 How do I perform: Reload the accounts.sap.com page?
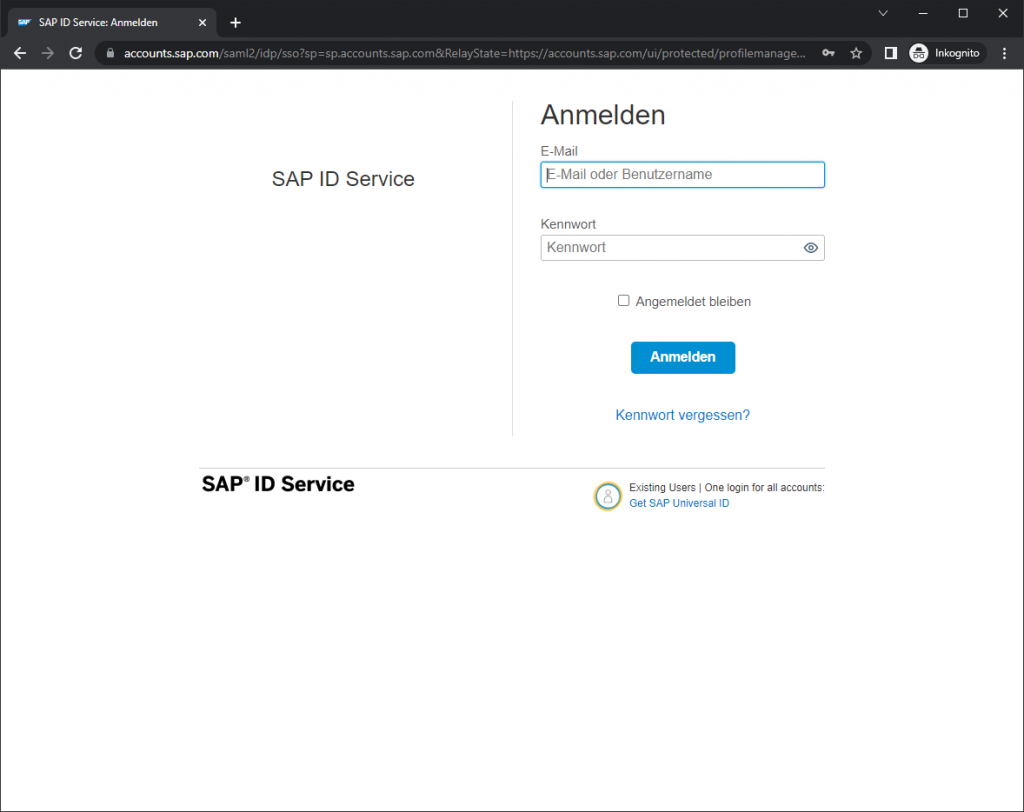coord(75,53)
